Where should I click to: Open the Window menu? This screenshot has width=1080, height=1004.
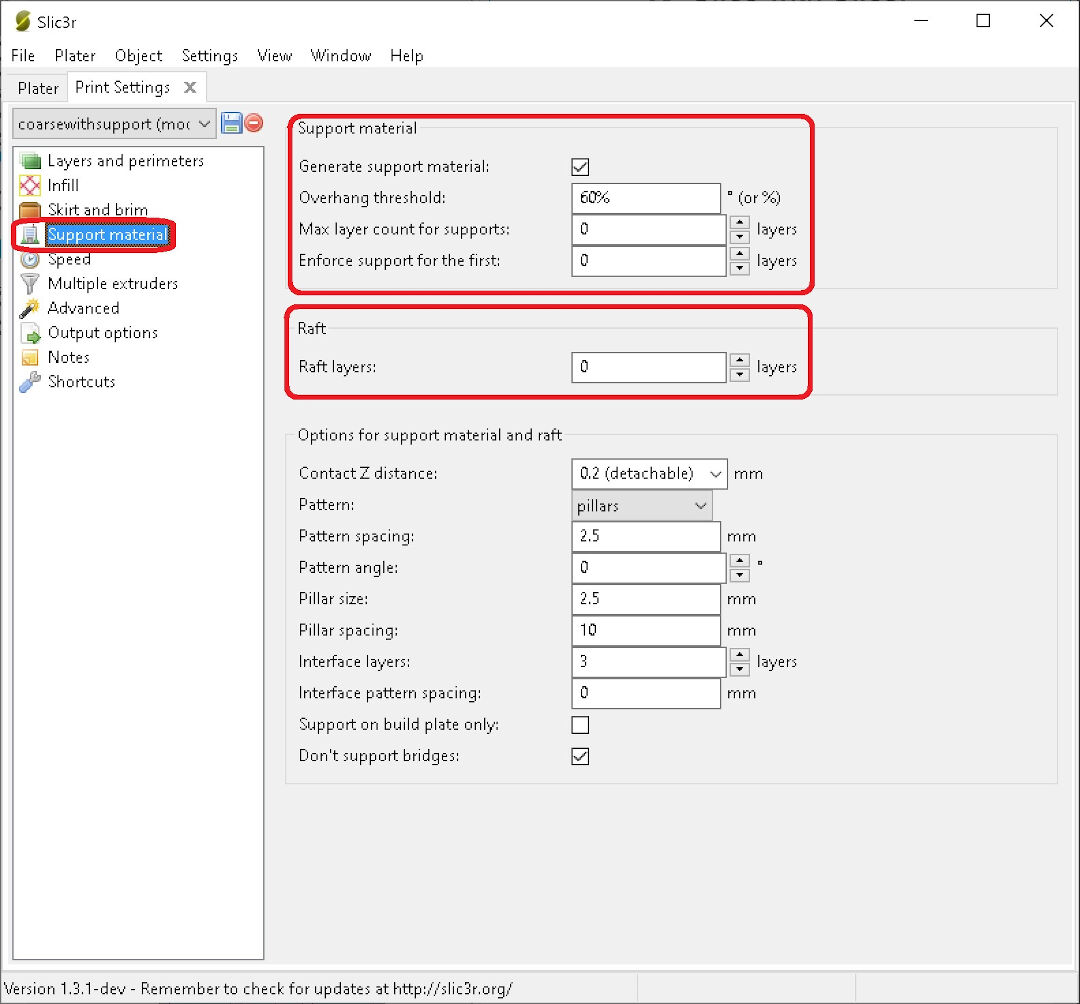point(340,56)
